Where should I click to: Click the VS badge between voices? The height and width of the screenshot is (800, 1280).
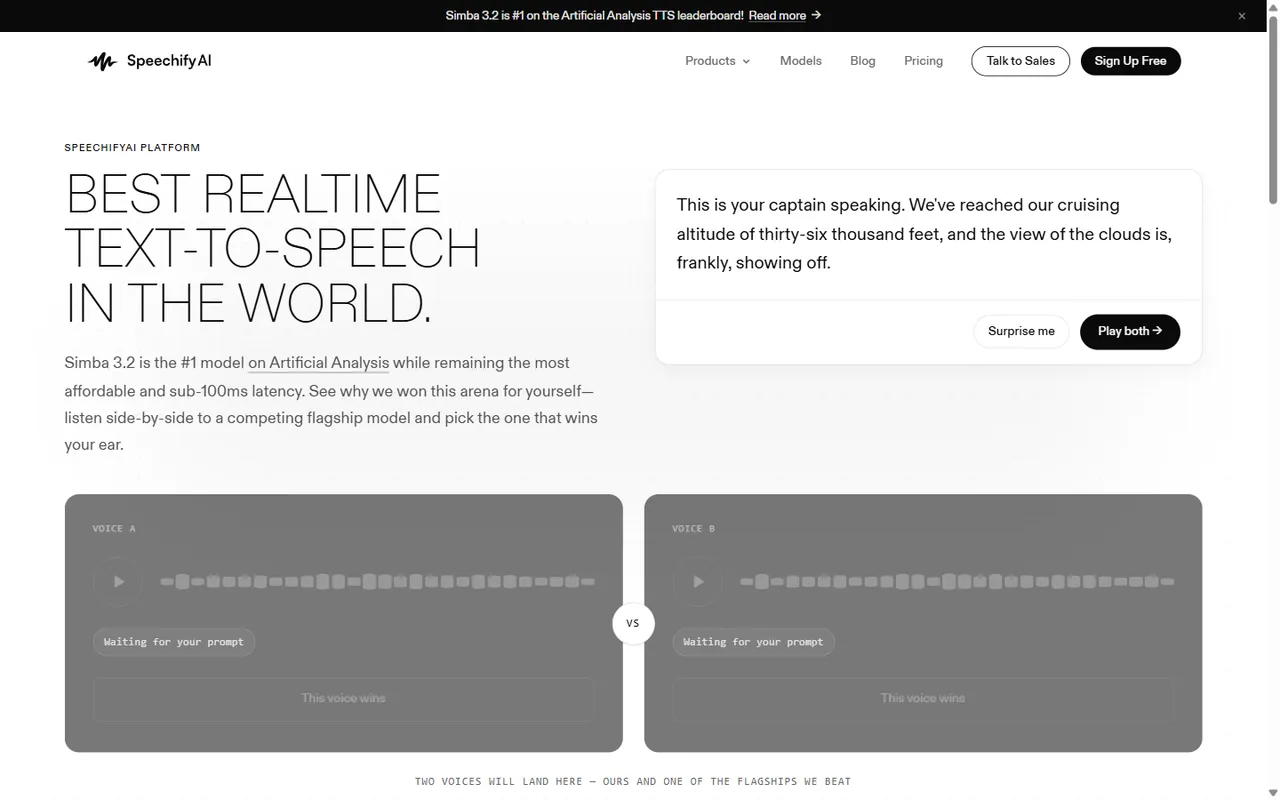[x=633, y=623]
